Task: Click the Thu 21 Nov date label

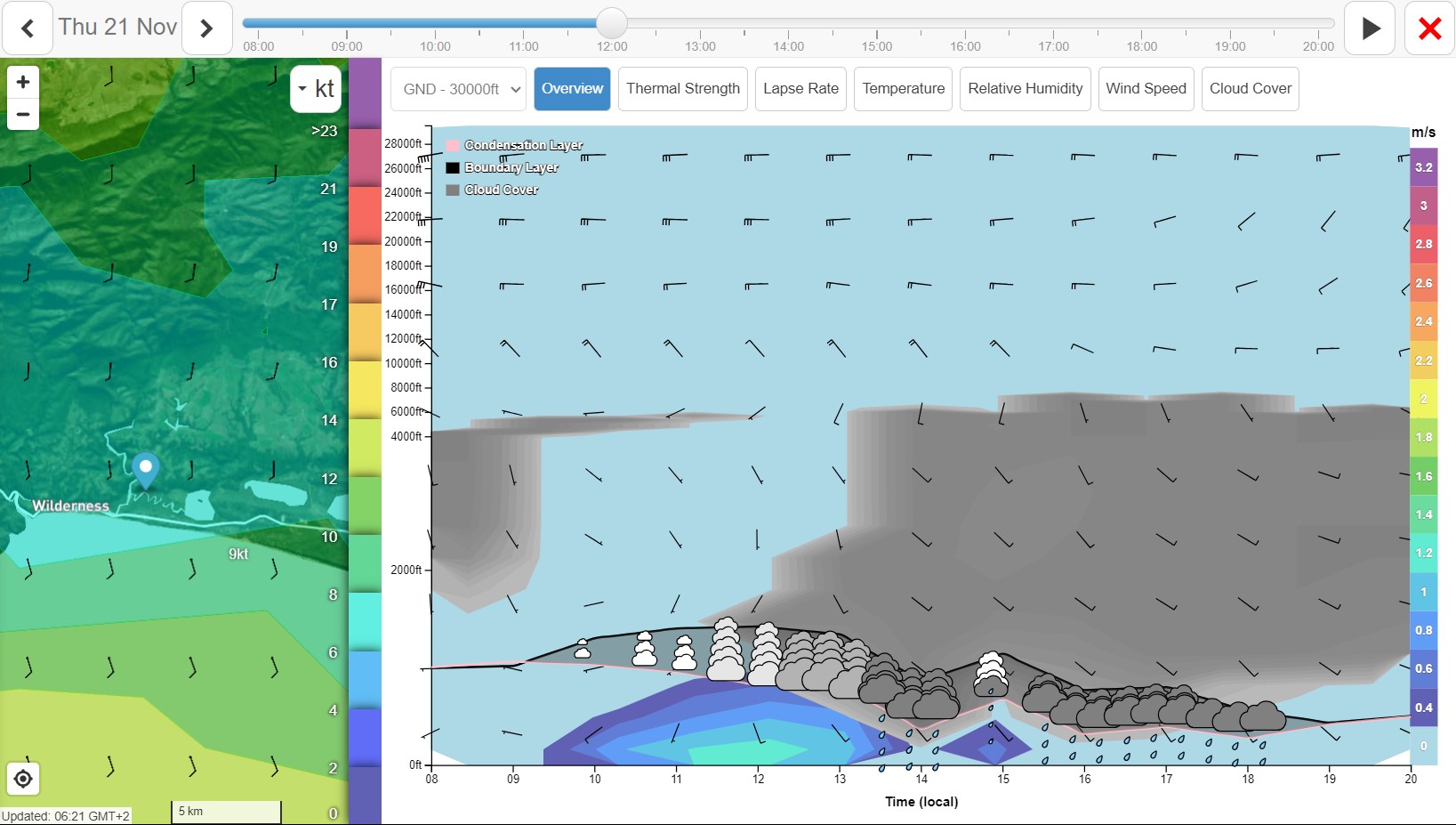Action: point(117,27)
